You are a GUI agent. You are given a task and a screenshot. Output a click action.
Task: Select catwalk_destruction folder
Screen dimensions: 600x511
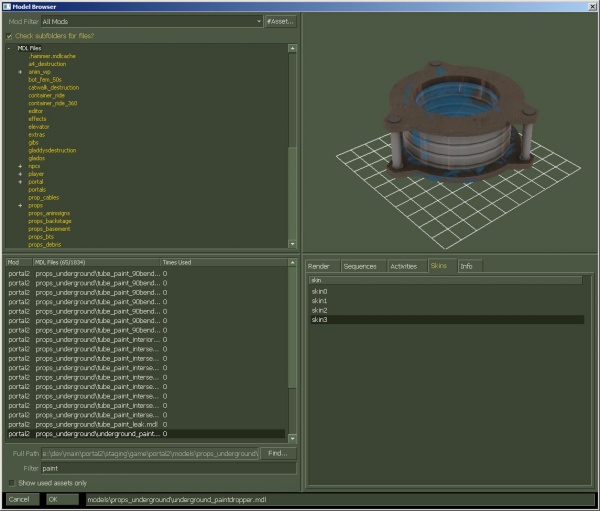point(54,88)
